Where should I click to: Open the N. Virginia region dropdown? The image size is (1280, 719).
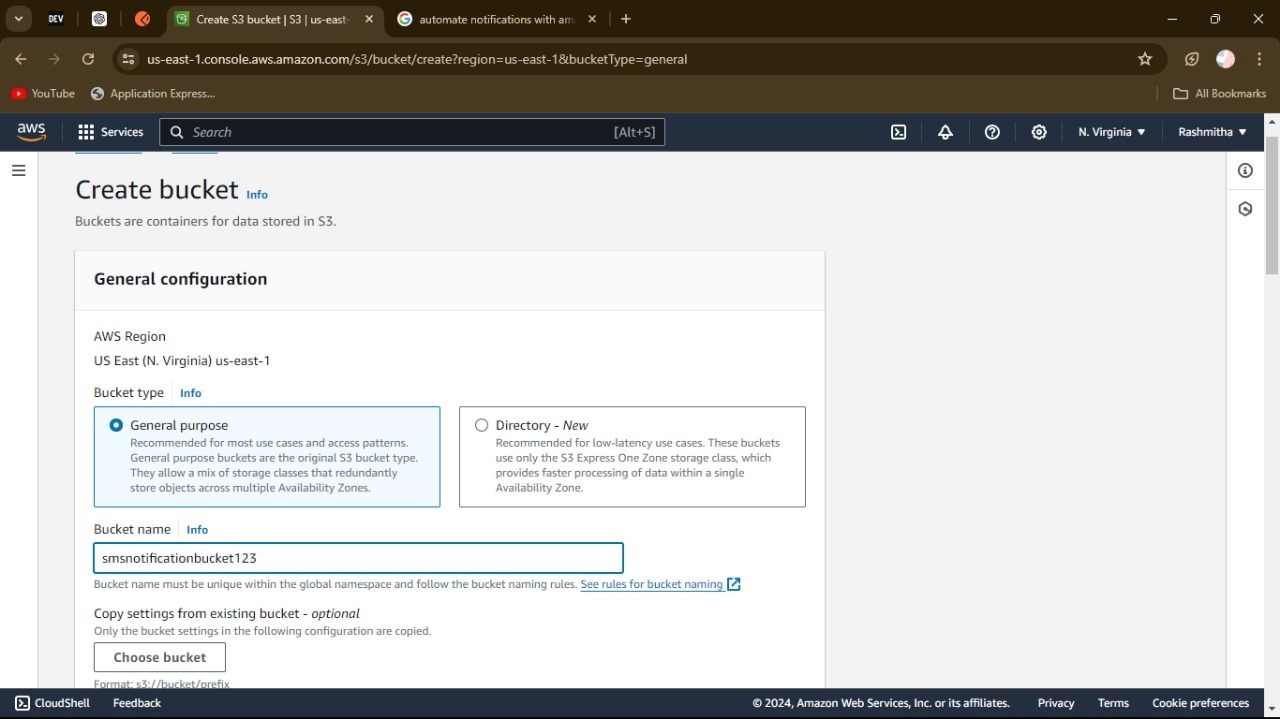point(1112,132)
